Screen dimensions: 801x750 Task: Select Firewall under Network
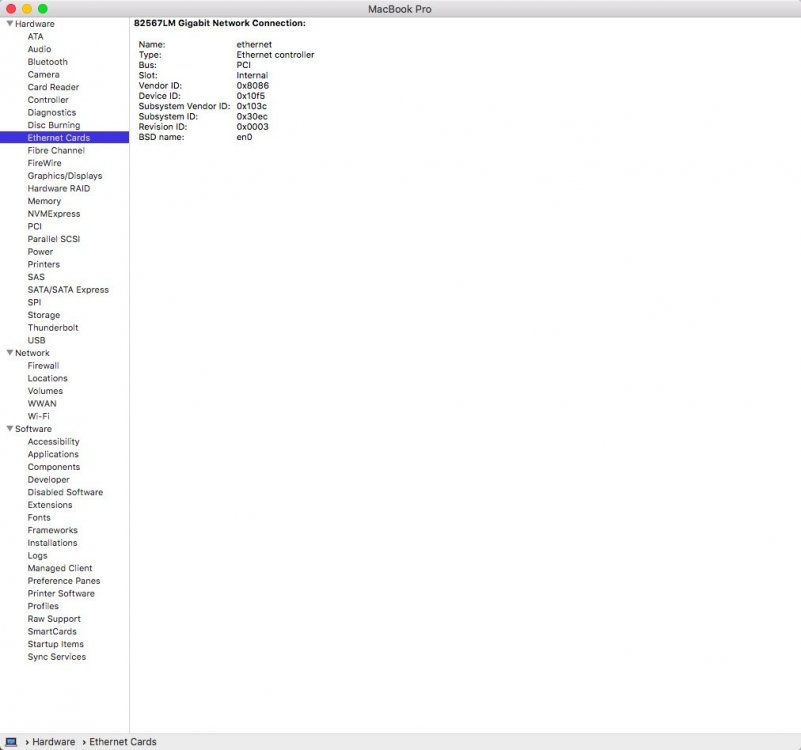(x=43, y=366)
